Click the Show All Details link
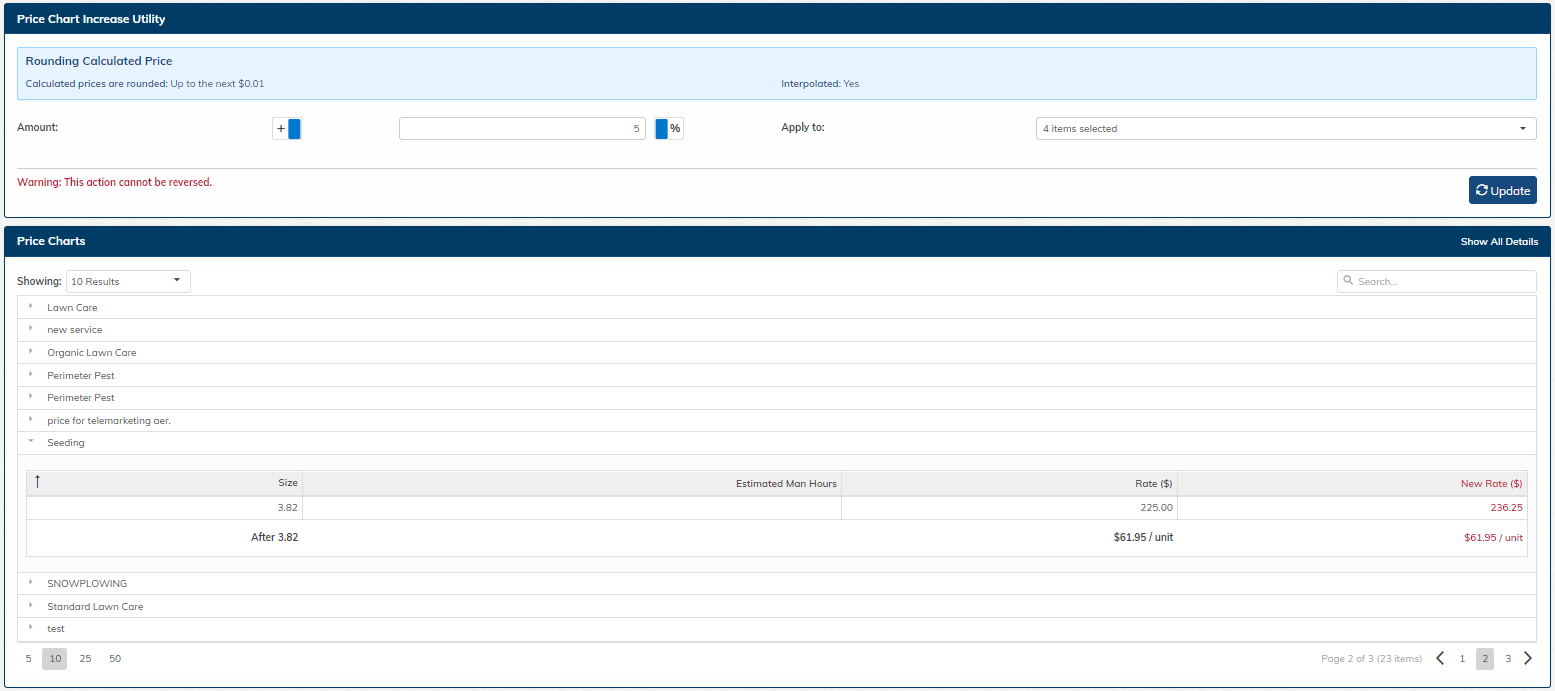The image size is (1555, 691). point(1498,242)
